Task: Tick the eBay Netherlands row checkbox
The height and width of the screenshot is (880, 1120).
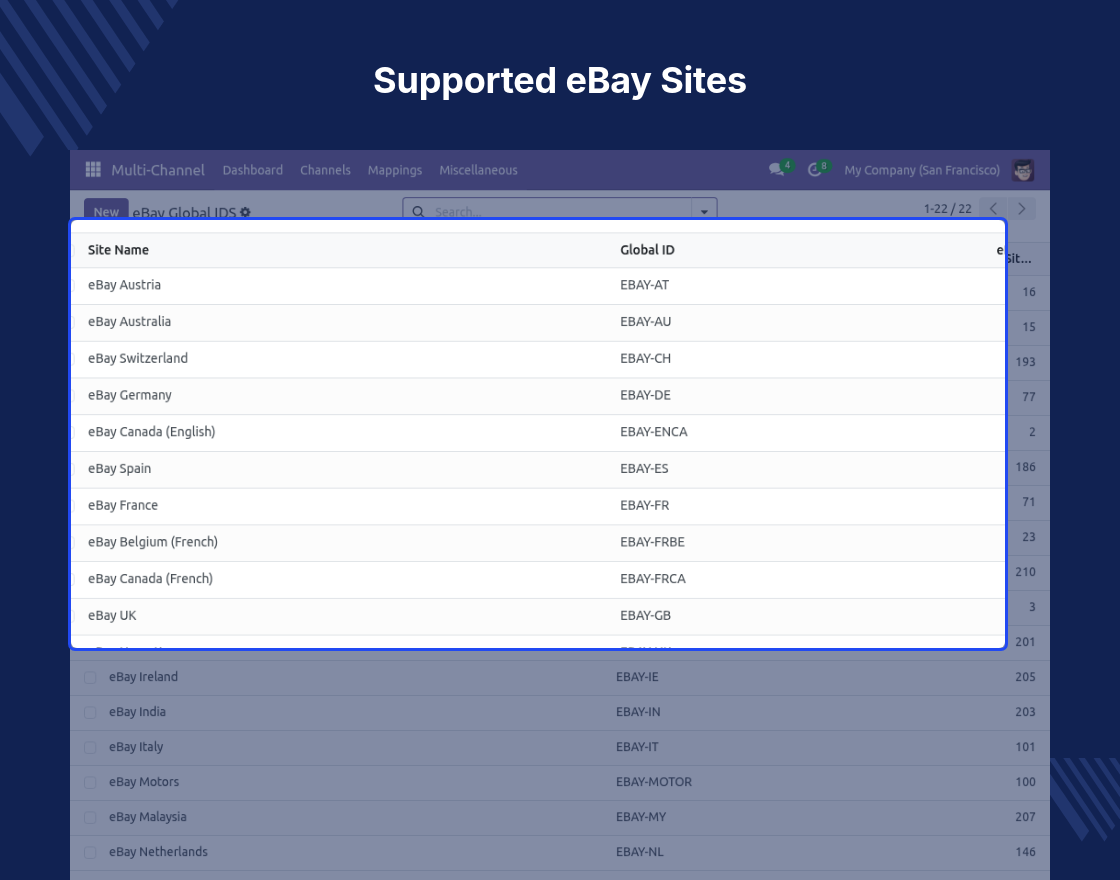Action: (x=90, y=852)
